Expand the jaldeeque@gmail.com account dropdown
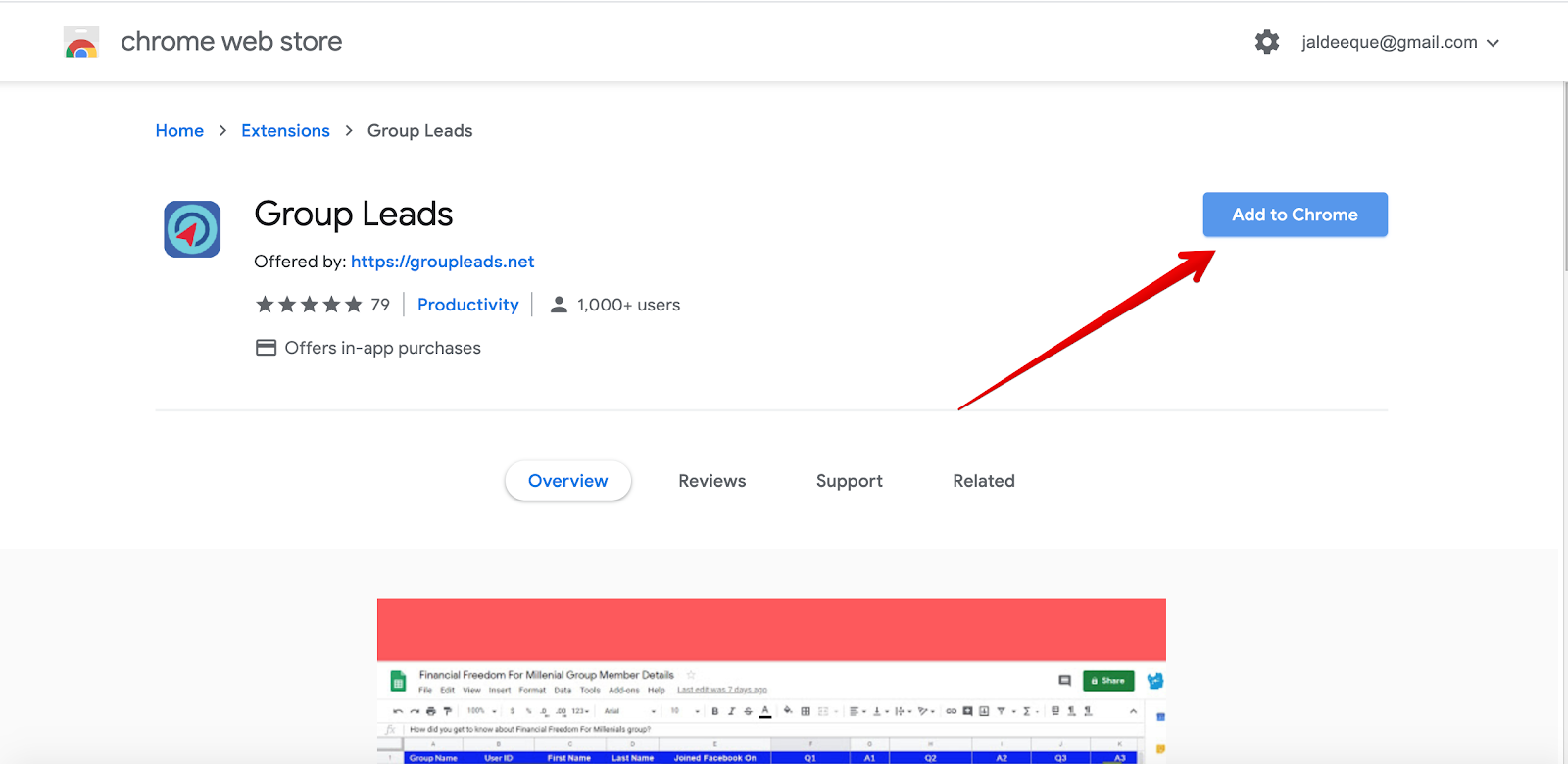Image resolution: width=1568 pixels, height=764 pixels. pyautogui.click(x=1400, y=43)
